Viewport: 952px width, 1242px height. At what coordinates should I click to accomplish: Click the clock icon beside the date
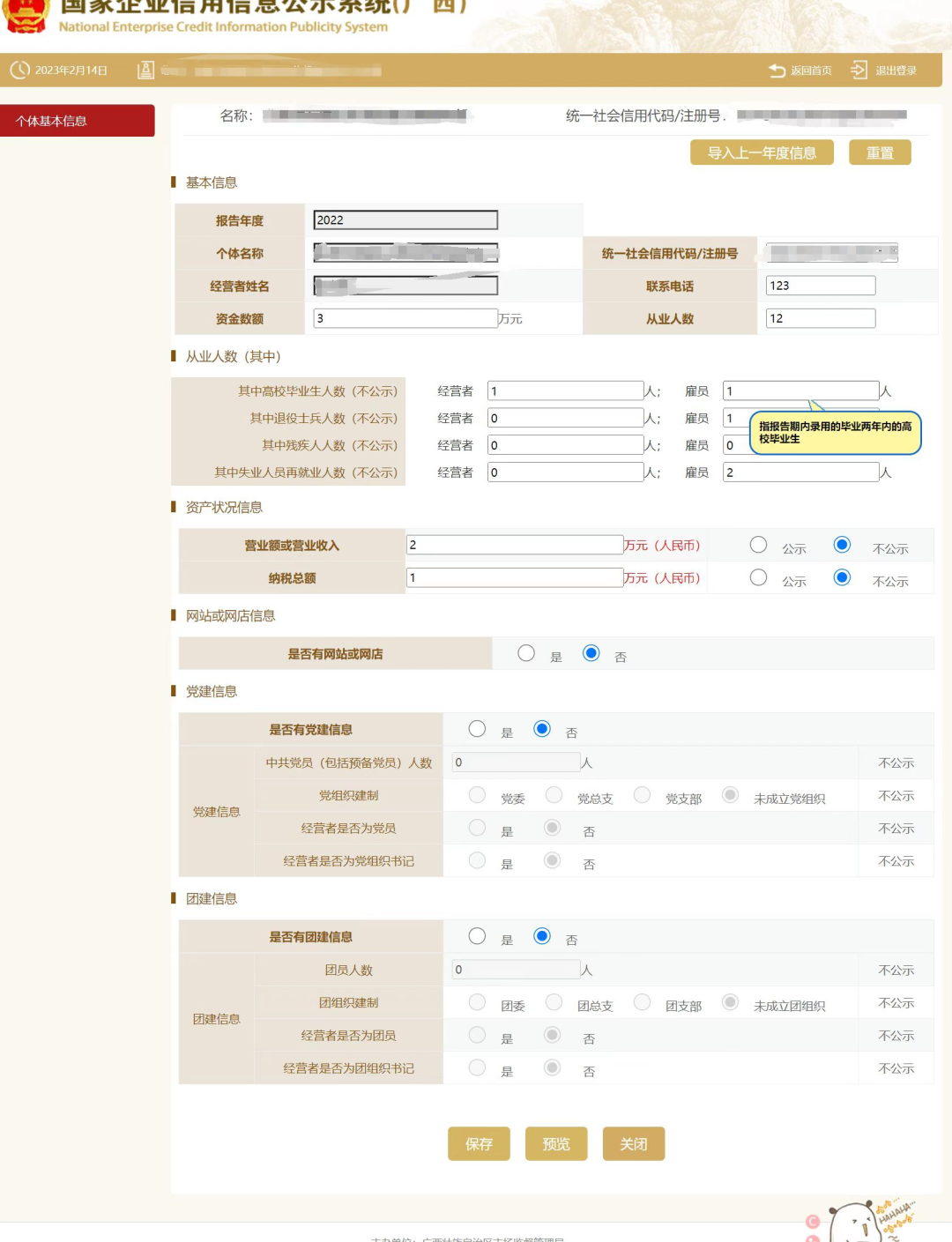click(x=19, y=70)
